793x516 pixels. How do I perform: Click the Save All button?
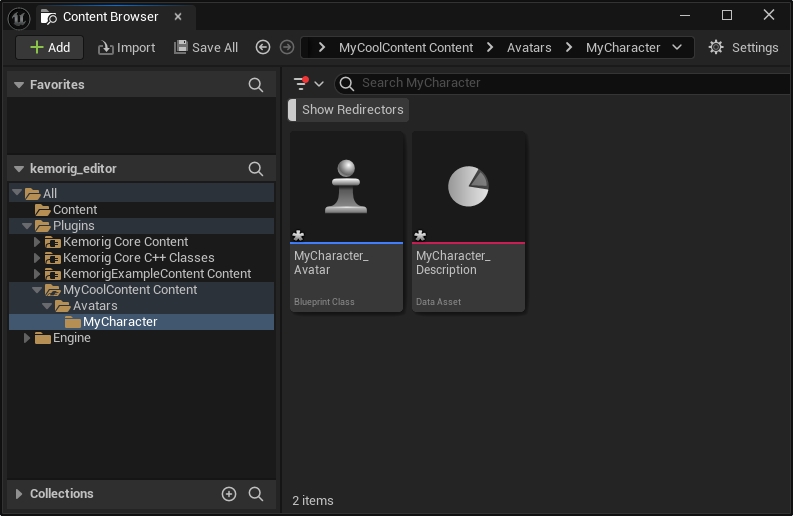[x=206, y=47]
